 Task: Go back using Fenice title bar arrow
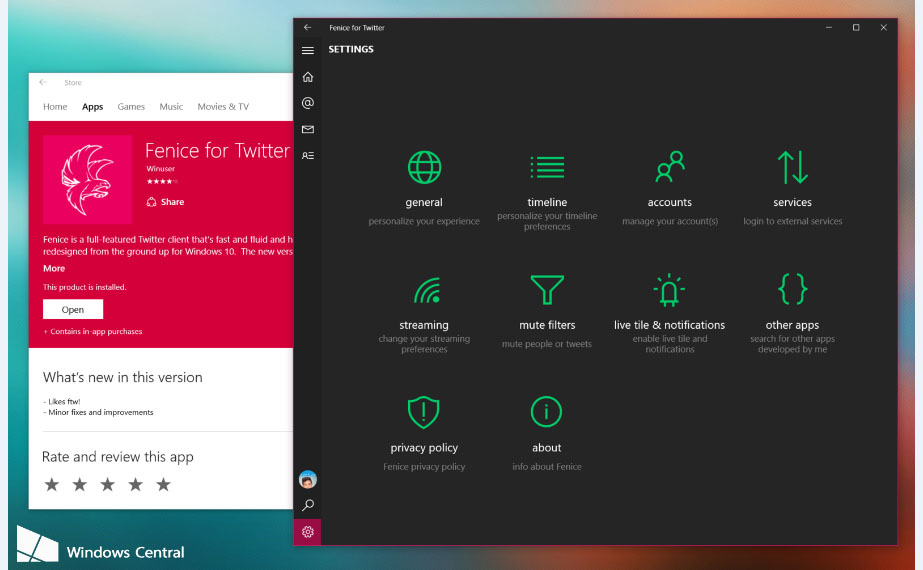[307, 28]
